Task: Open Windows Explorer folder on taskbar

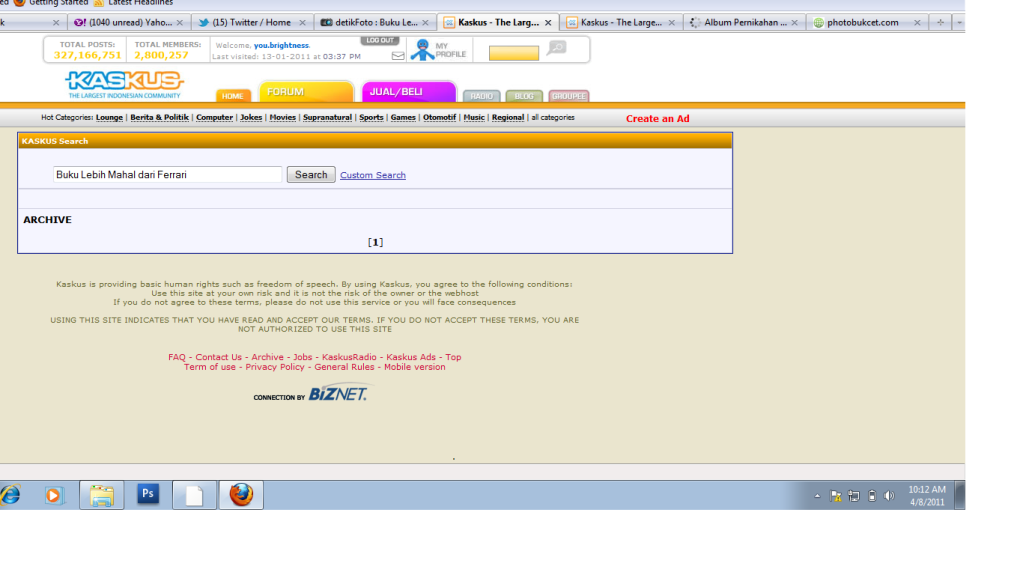Action: click(x=101, y=495)
